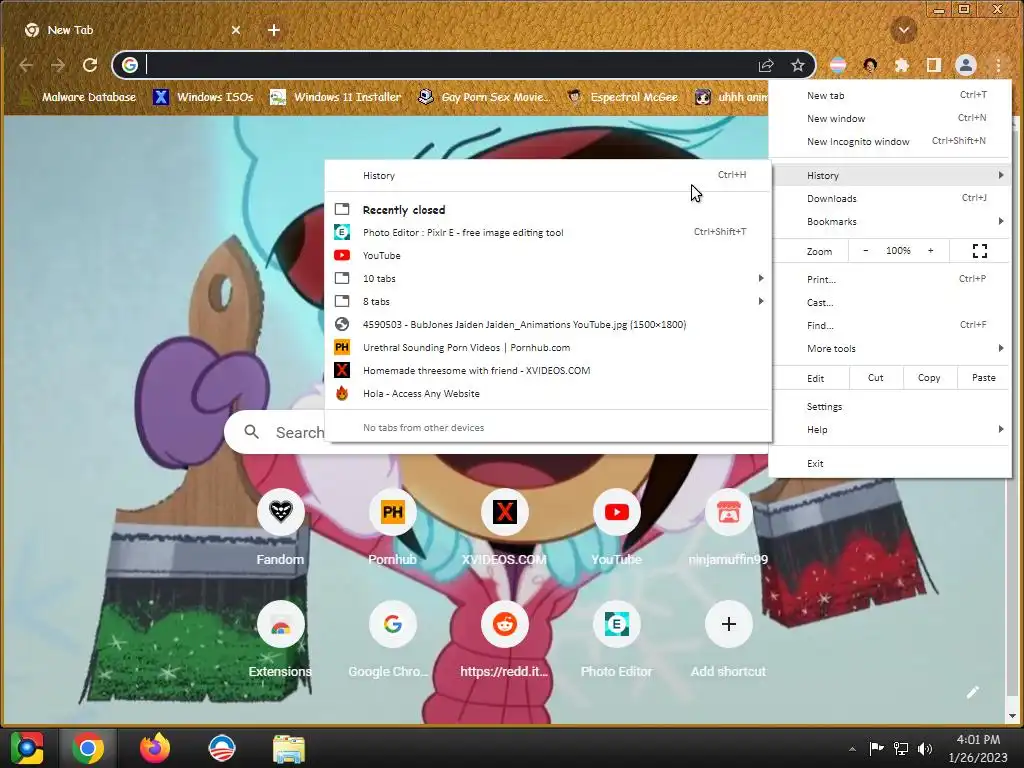This screenshot has width=1024, height=768.
Task: Toggle fullscreen mode icon
Action: pos(980,251)
